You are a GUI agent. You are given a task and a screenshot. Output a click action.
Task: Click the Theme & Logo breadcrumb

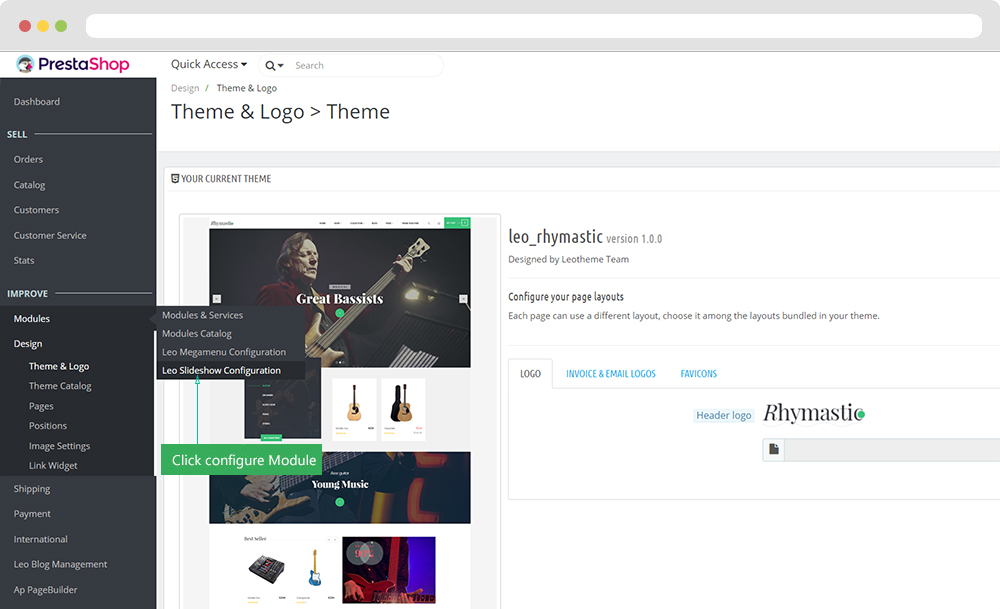pyautogui.click(x=247, y=88)
